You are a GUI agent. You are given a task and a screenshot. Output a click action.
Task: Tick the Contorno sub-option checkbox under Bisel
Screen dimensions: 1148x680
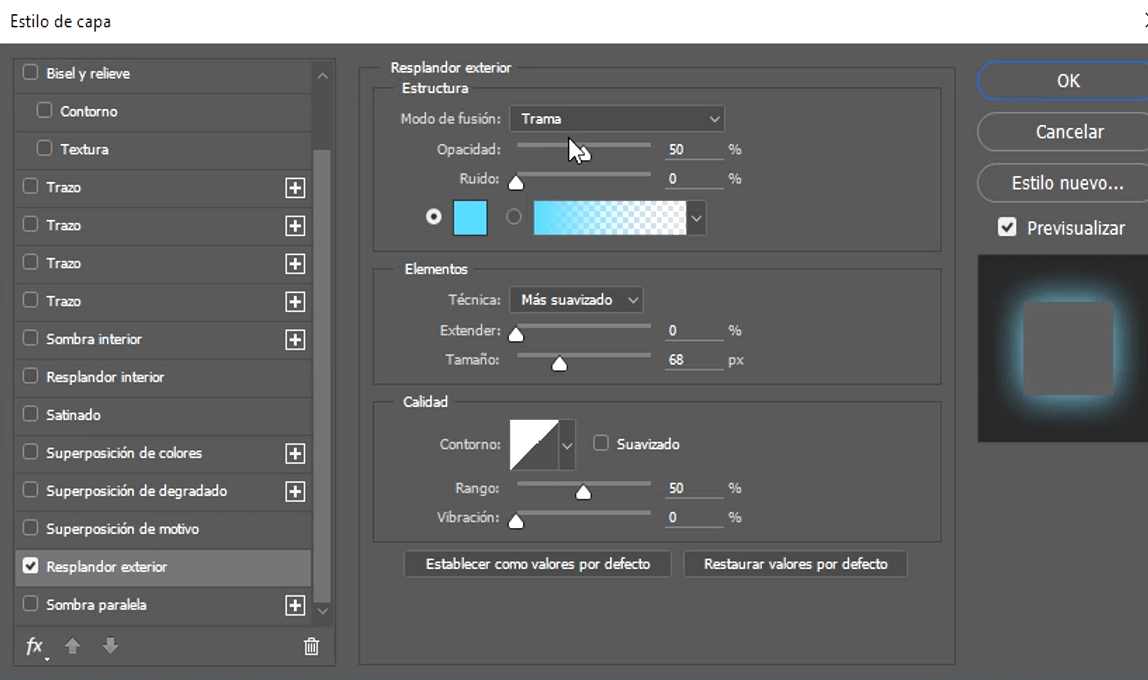point(45,111)
